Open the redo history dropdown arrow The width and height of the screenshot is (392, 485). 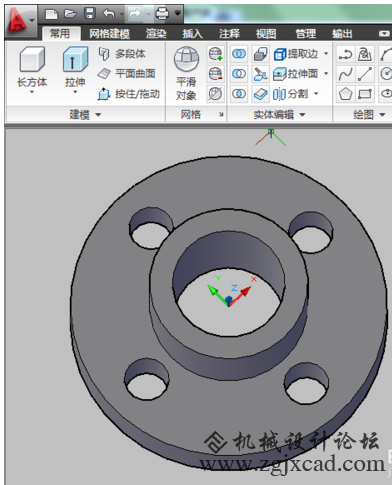[148, 14]
